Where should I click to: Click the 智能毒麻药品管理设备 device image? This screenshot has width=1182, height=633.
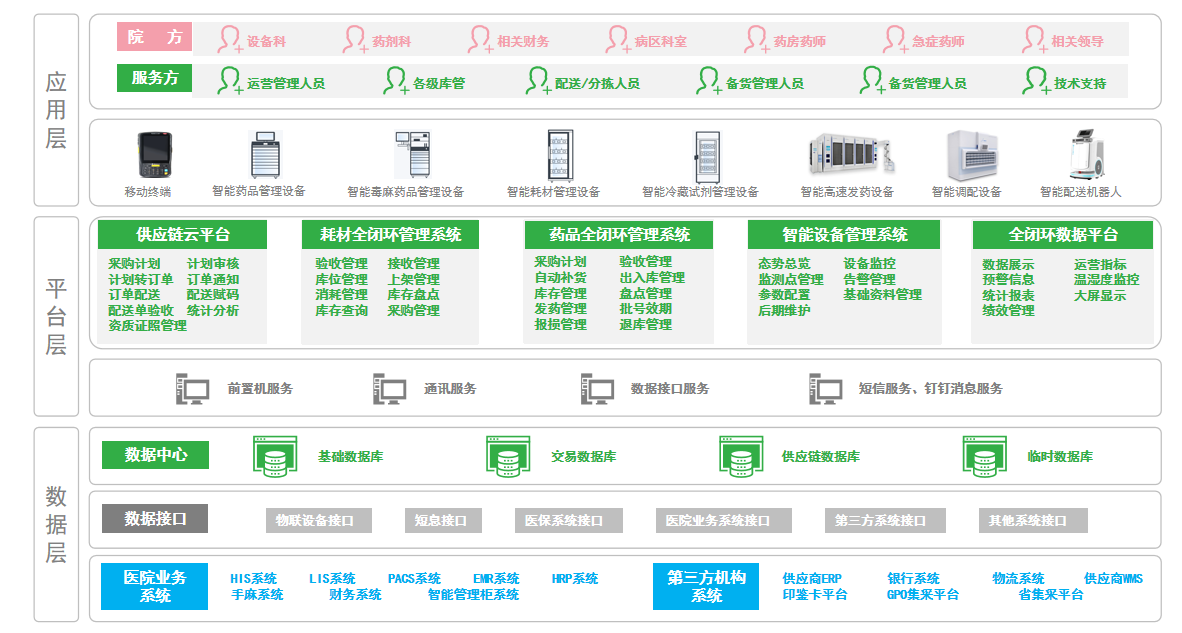pyautogui.click(x=413, y=154)
